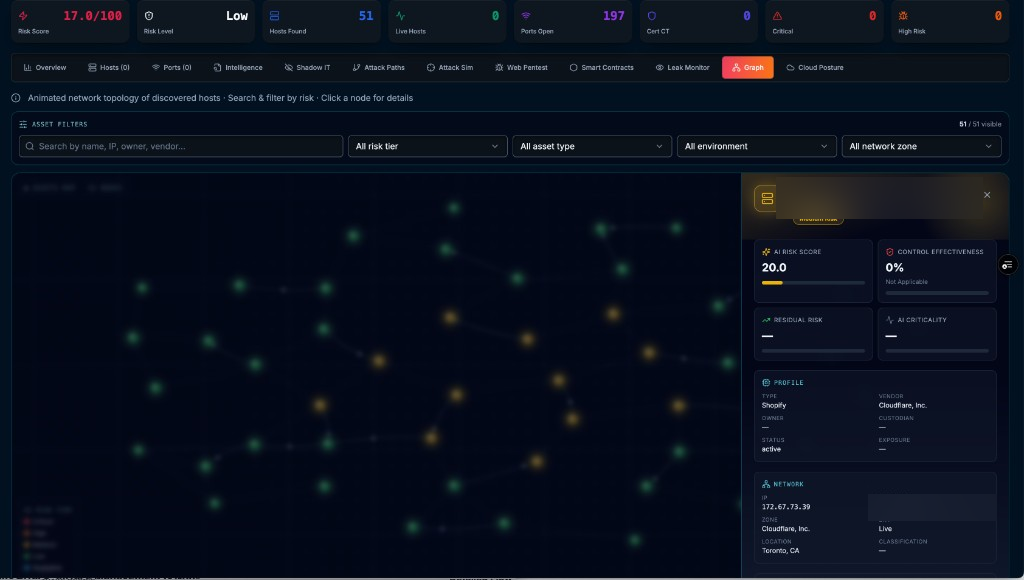Click the Cert CT shield icon
The width and height of the screenshot is (1024, 580).
click(652, 16)
